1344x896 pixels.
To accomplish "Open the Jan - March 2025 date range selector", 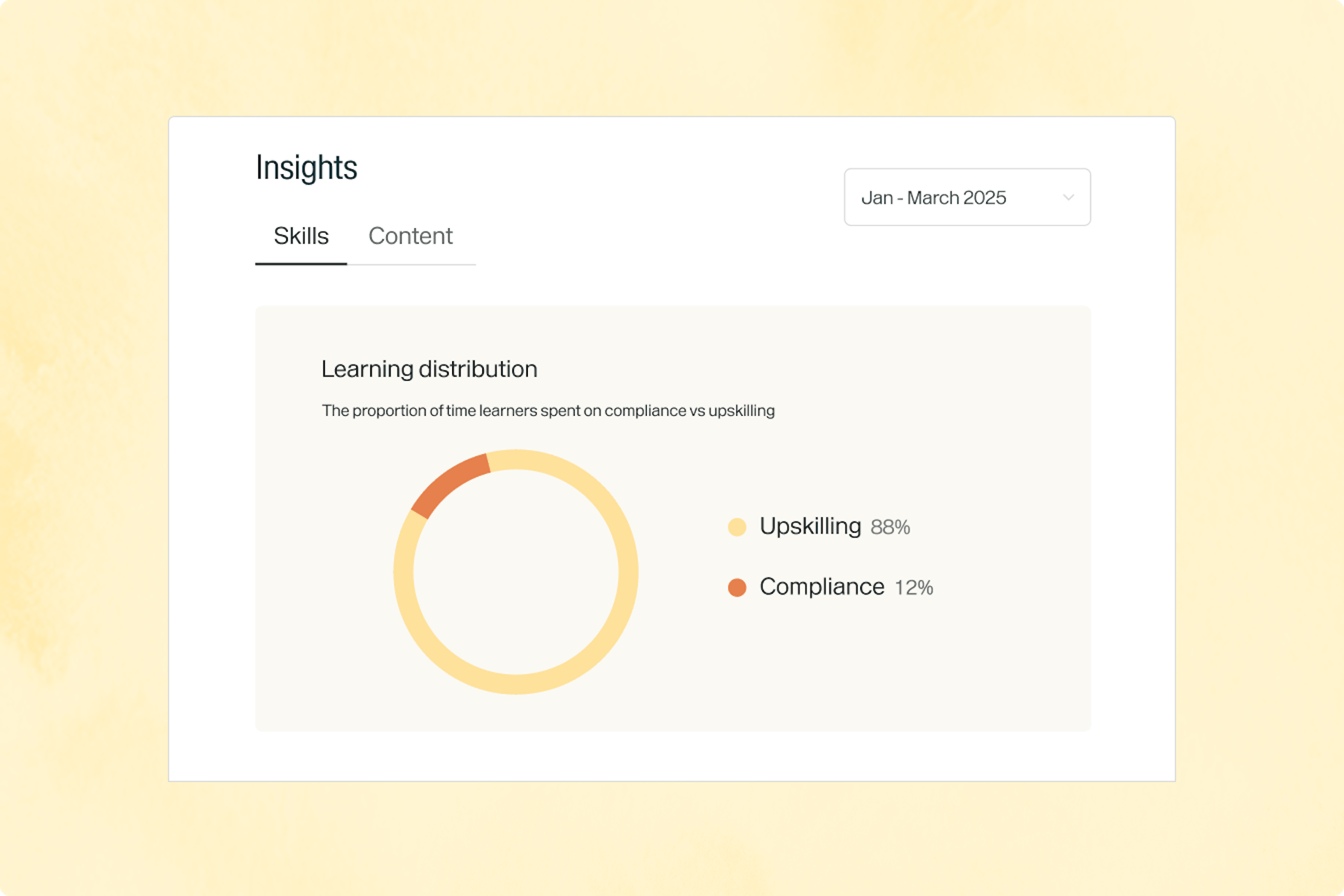I will [x=967, y=197].
